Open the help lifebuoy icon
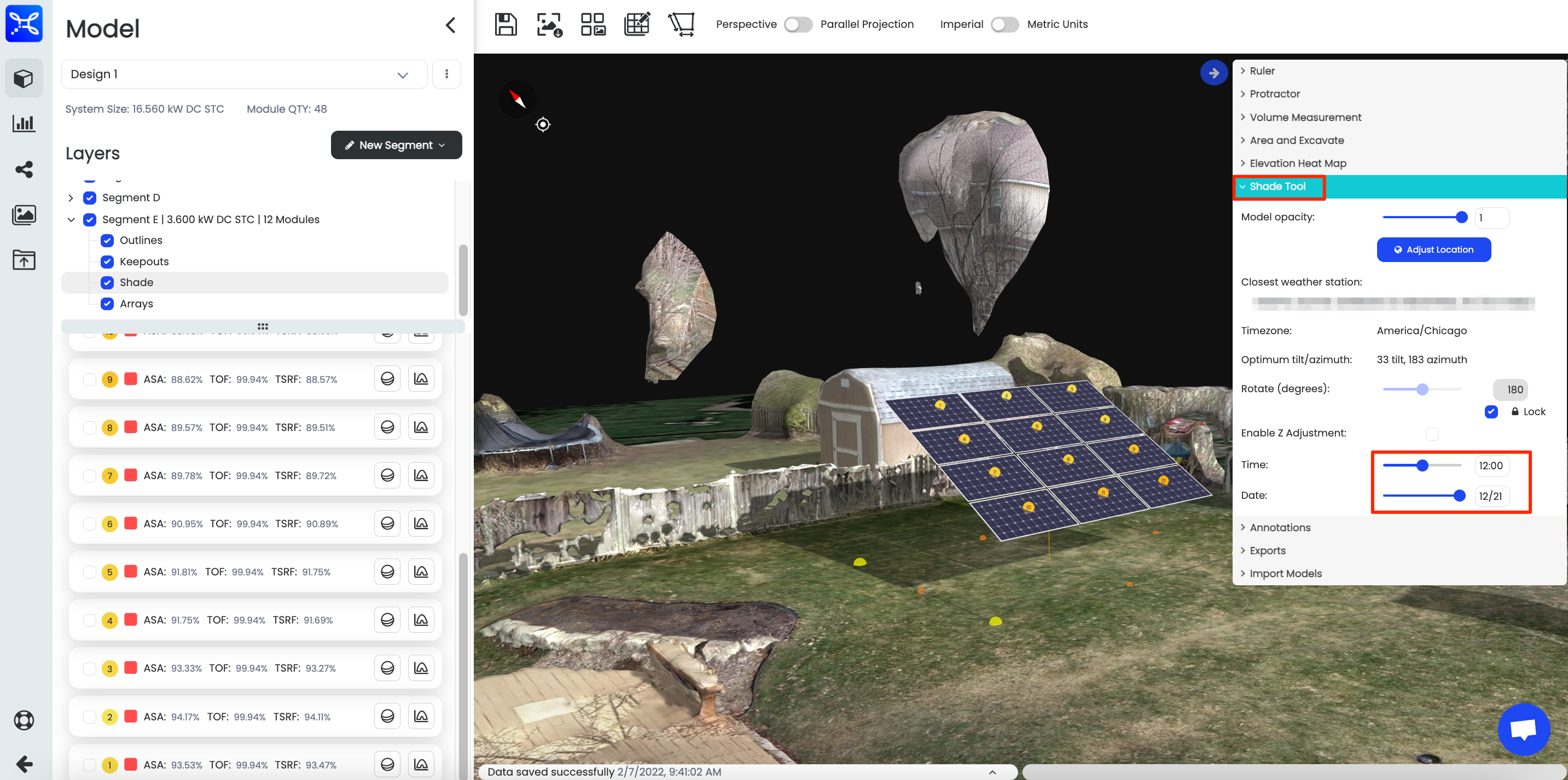Screen dimensions: 1568x780 click(x=24, y=720)
